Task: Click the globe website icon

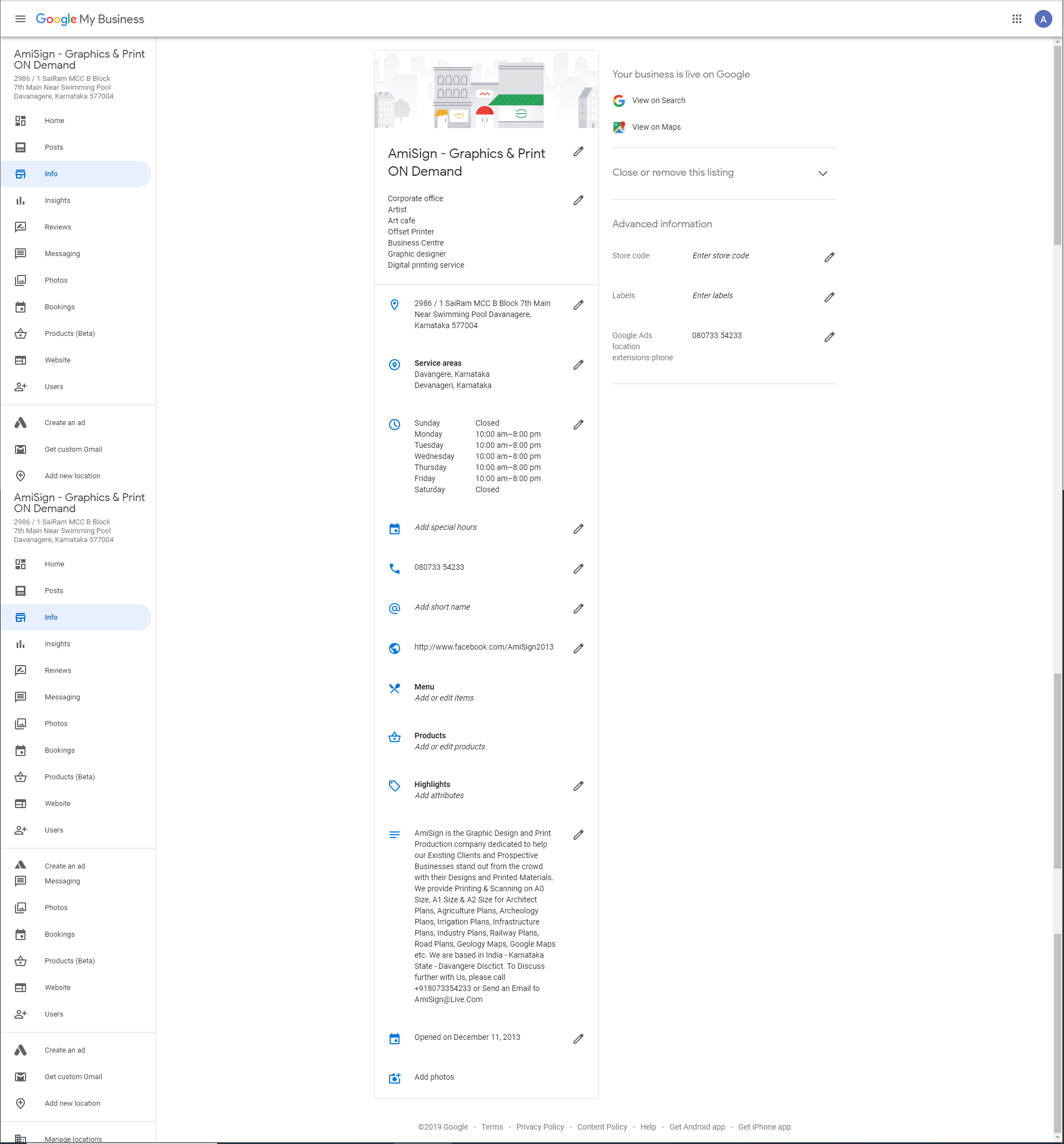Action: [x=395, y=648]
